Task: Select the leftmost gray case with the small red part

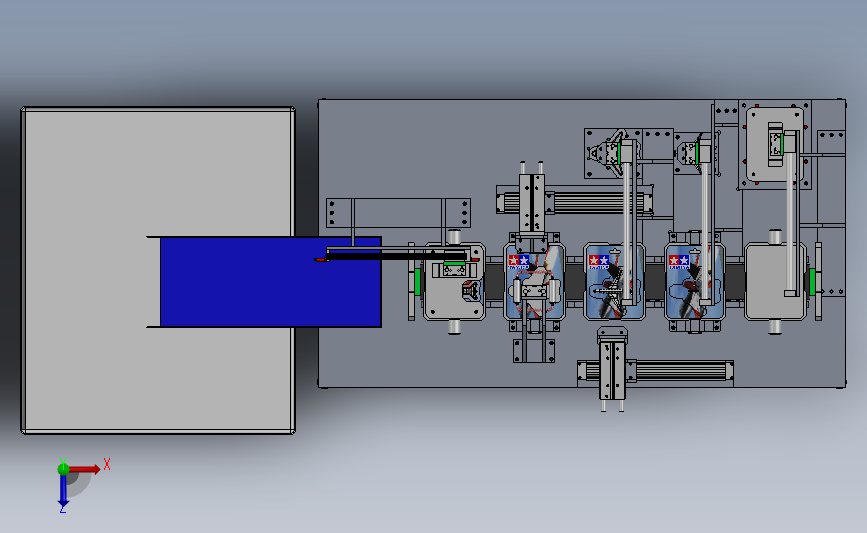Action: 454,281
